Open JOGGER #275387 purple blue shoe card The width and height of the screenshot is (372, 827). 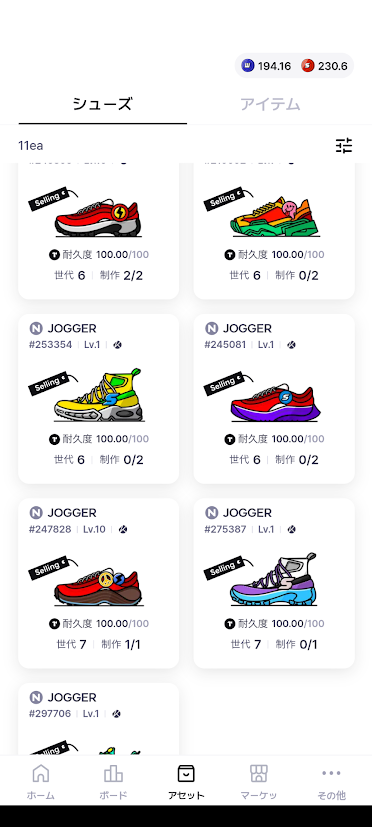[x=274, y=583]
